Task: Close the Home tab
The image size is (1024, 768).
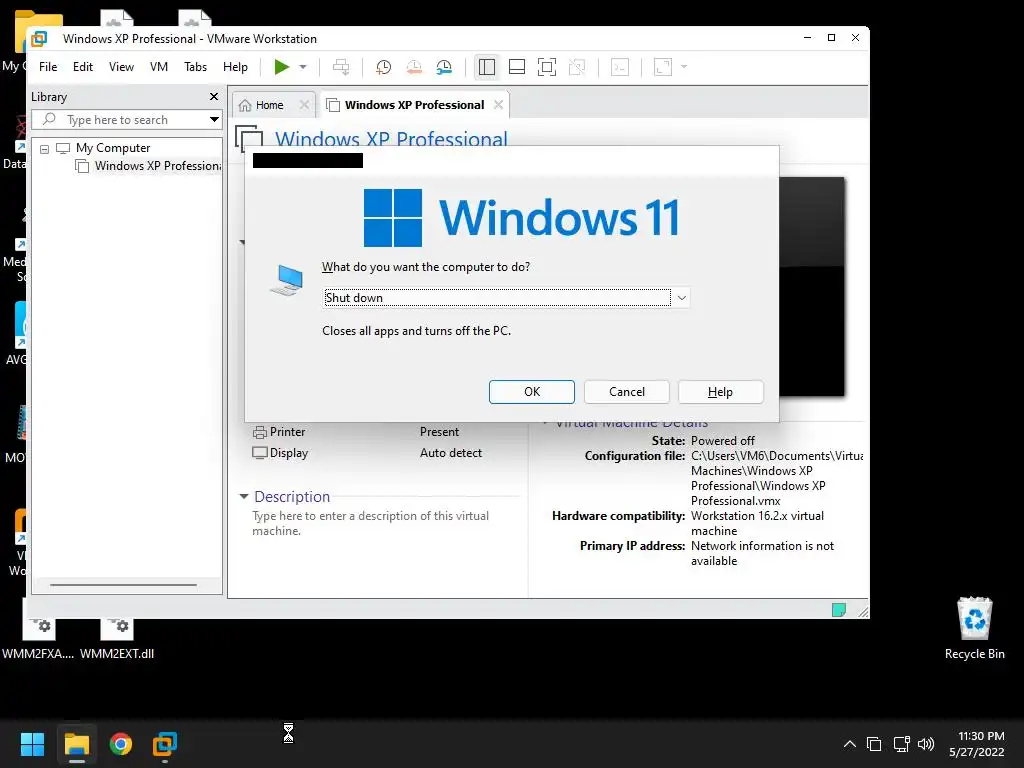Action: pos(304,104)
